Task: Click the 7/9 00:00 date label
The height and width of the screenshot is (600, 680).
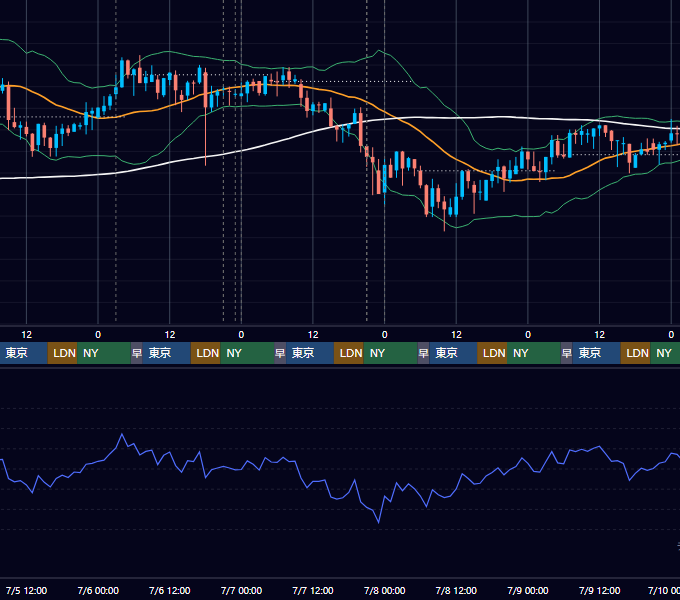Action: click(528, 590)
